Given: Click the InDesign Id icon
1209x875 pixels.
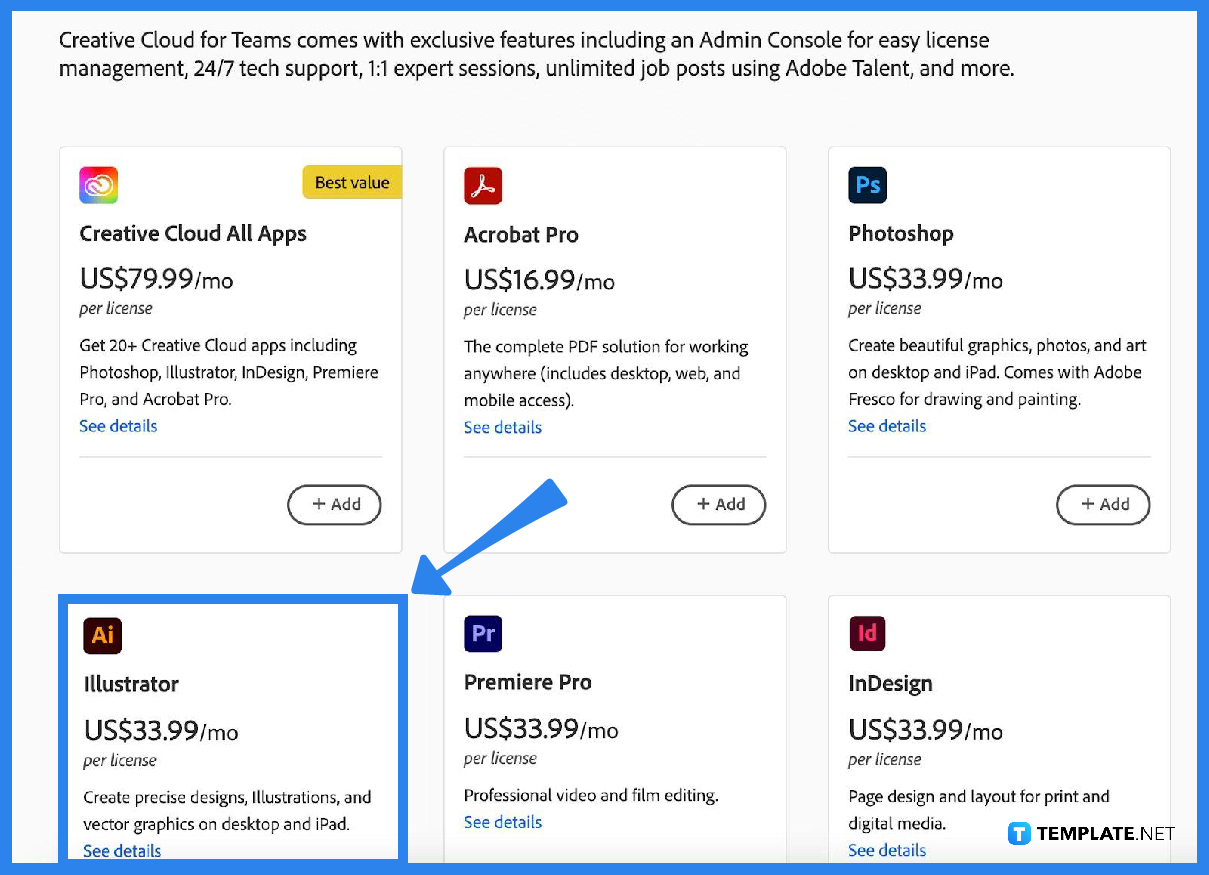Looking at the screenshot, I should 867,634.
